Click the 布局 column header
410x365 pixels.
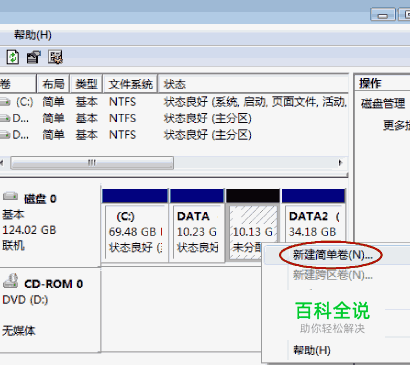point(53,84)
